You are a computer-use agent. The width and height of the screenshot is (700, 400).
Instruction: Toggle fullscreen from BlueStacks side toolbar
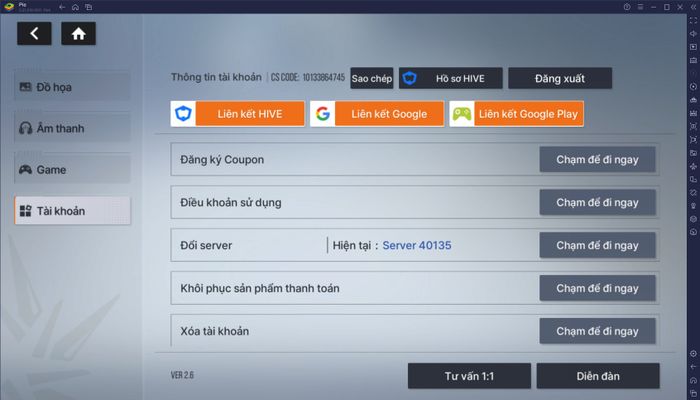tap(693, 21)
